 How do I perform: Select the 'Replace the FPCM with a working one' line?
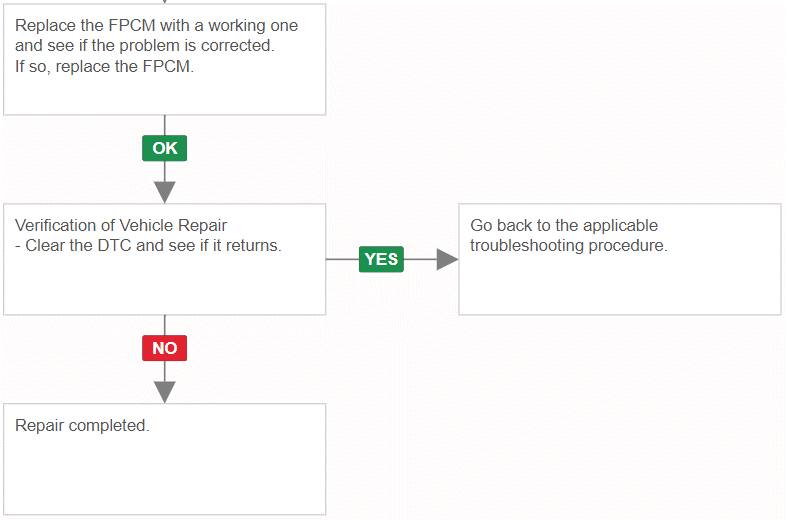tap(156, 25)
